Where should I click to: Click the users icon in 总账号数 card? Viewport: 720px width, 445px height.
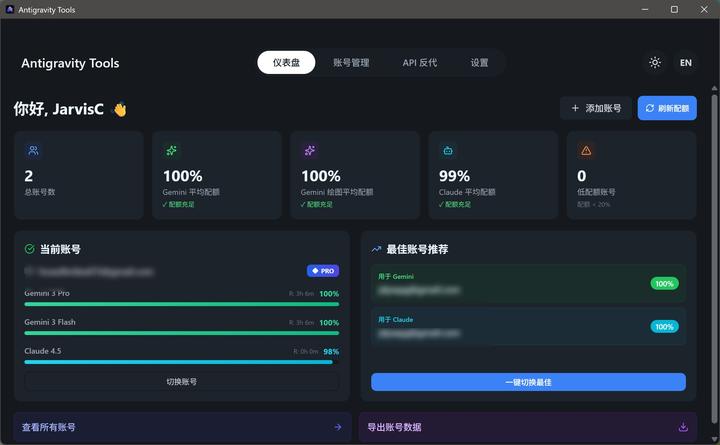tap(34, 150)
